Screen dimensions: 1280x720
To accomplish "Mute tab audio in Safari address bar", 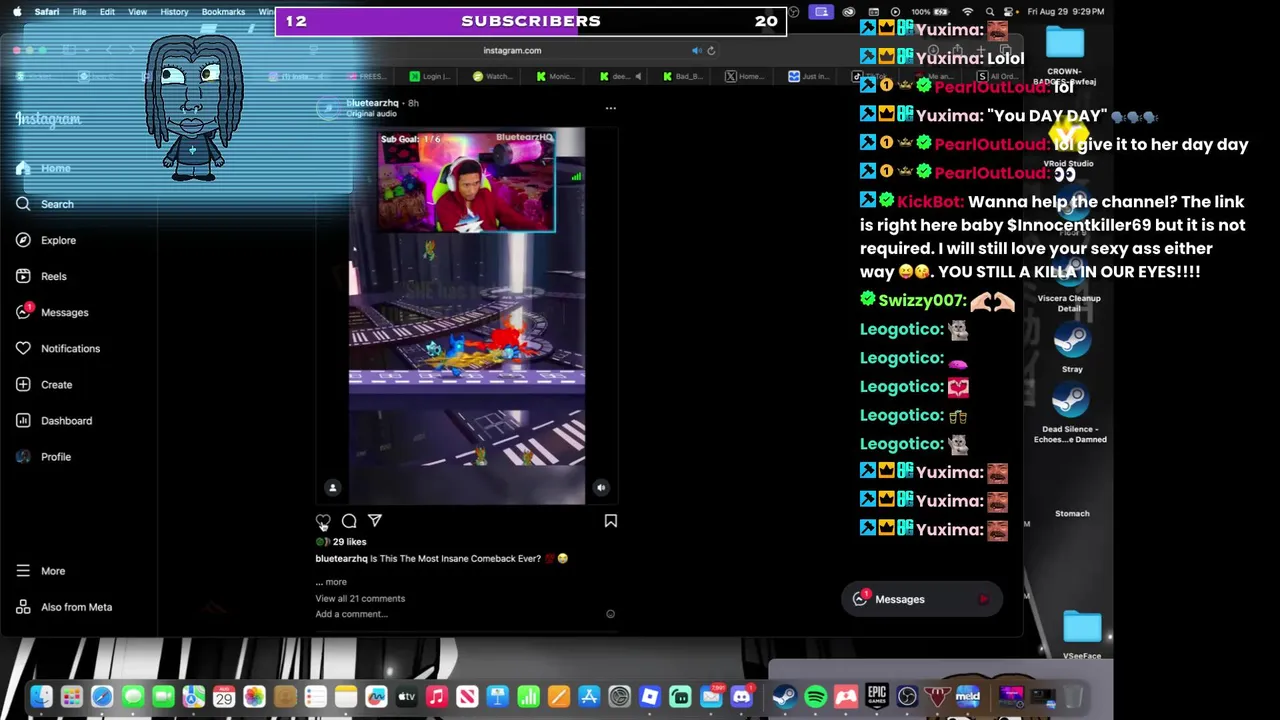I will (697, 50).
